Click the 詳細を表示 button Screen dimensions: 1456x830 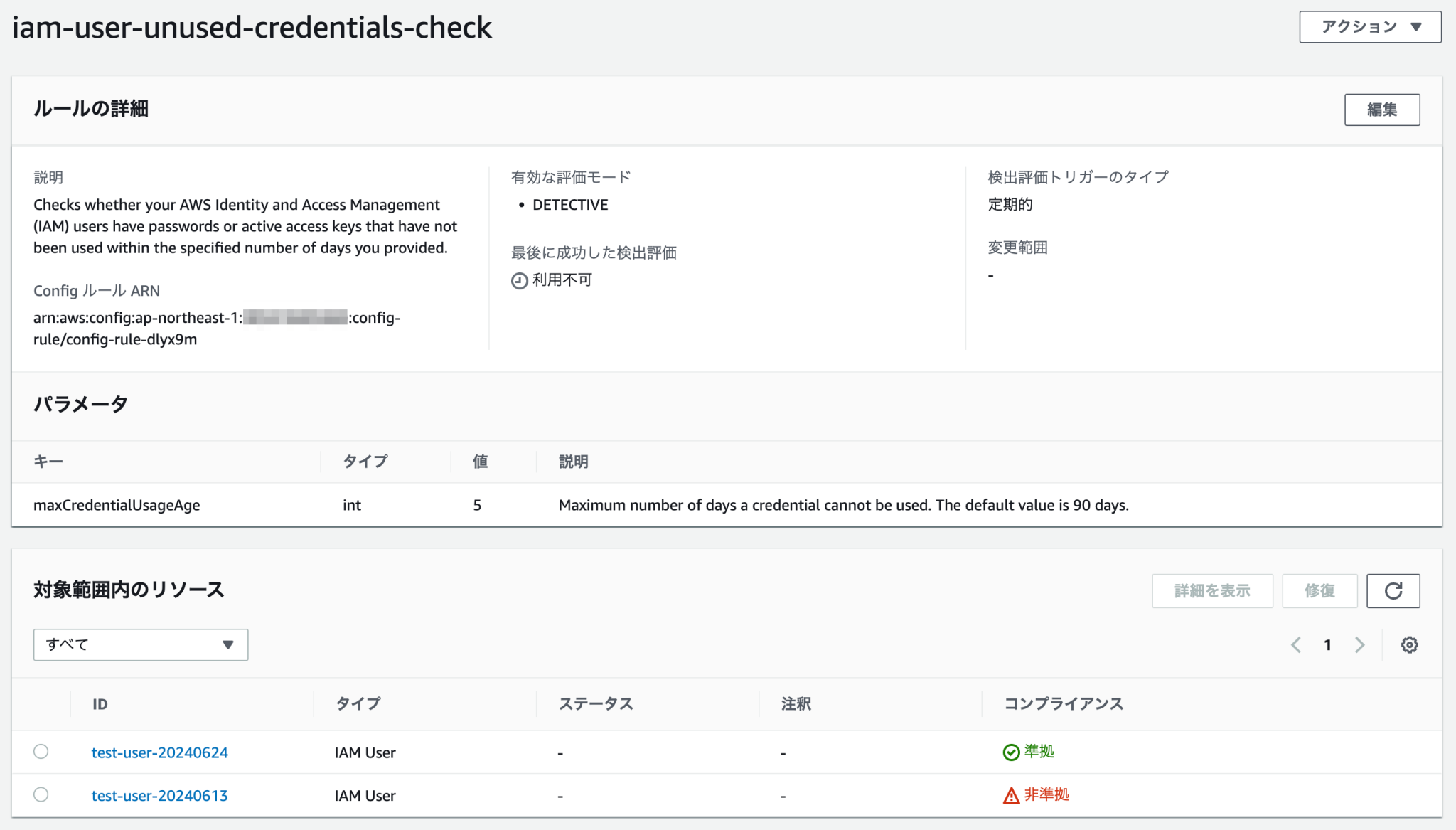(1212, 590)
